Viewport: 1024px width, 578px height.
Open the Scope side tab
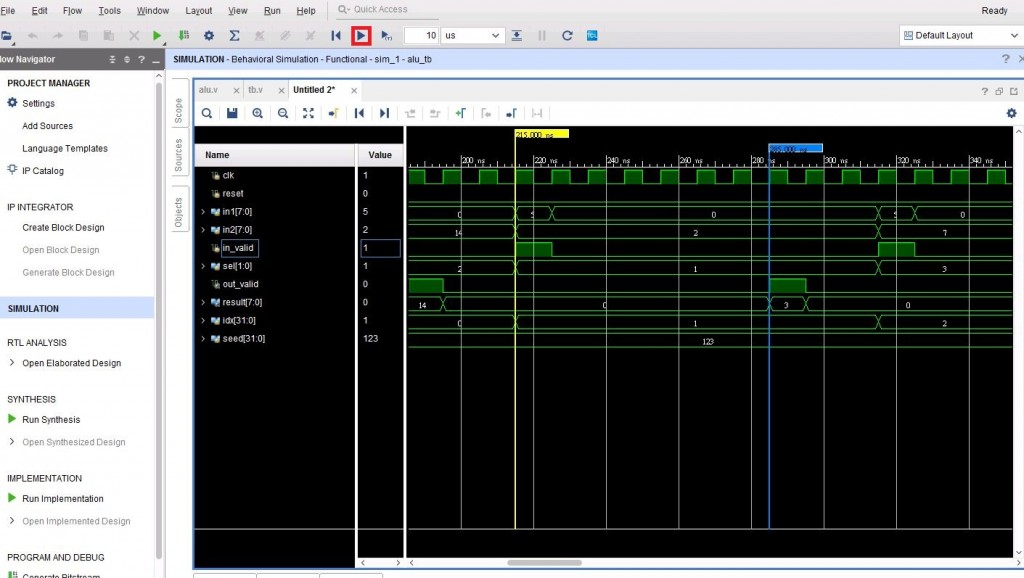click(x=178, y=110)
